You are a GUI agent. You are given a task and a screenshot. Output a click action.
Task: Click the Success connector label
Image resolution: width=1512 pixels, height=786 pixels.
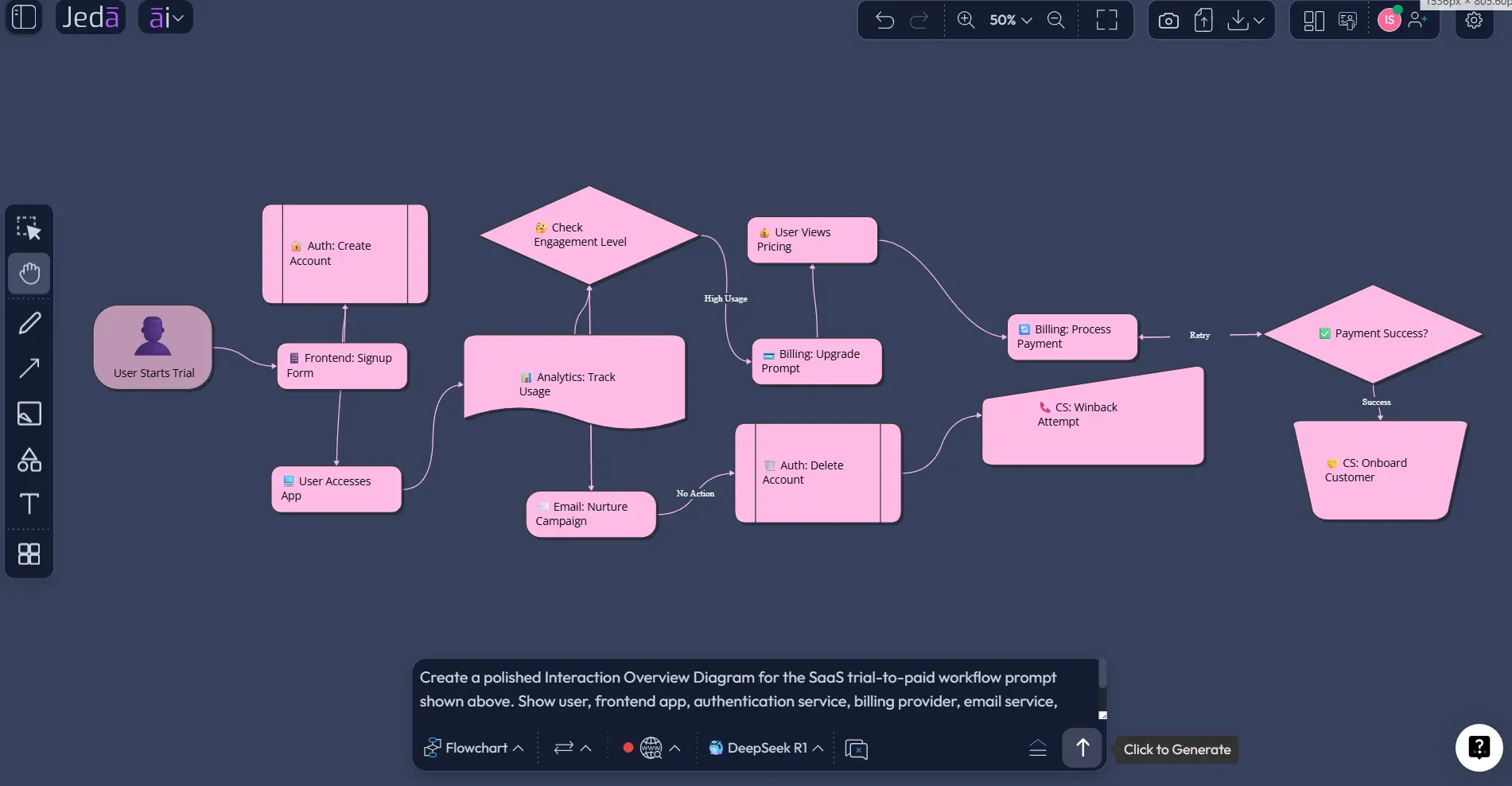[1376, 402]
